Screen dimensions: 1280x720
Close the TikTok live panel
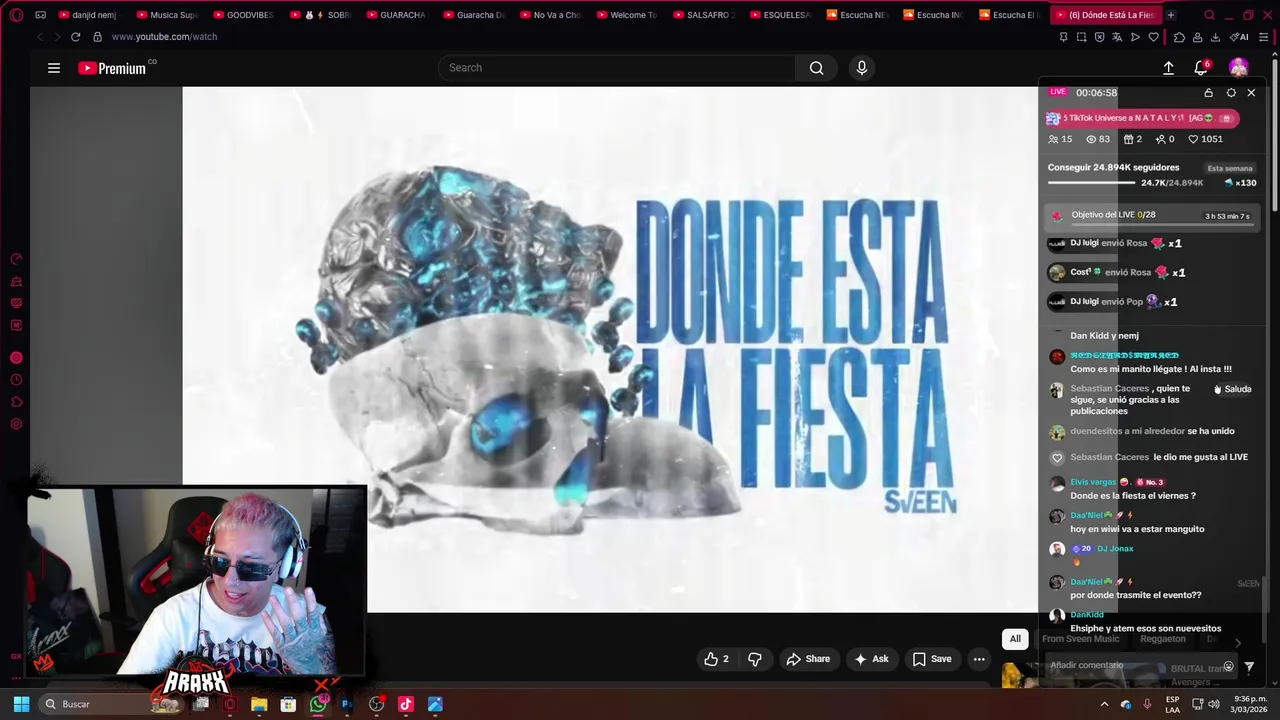click(x=1251, y=93)
